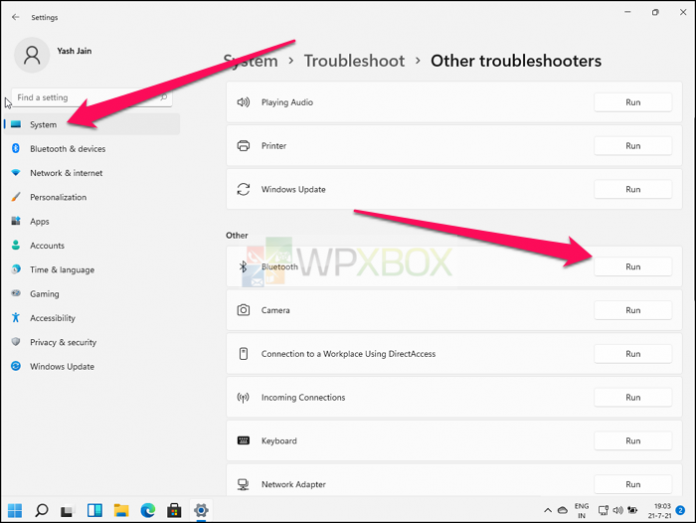Open the ENG IN language switcher

pyautogui.click(x=581, y=511)
